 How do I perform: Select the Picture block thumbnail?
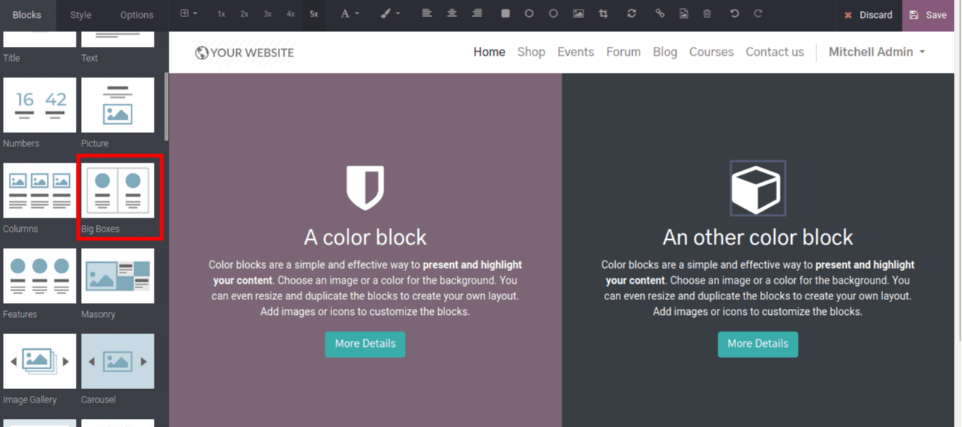pyautogui.click(x=118, y=105)
